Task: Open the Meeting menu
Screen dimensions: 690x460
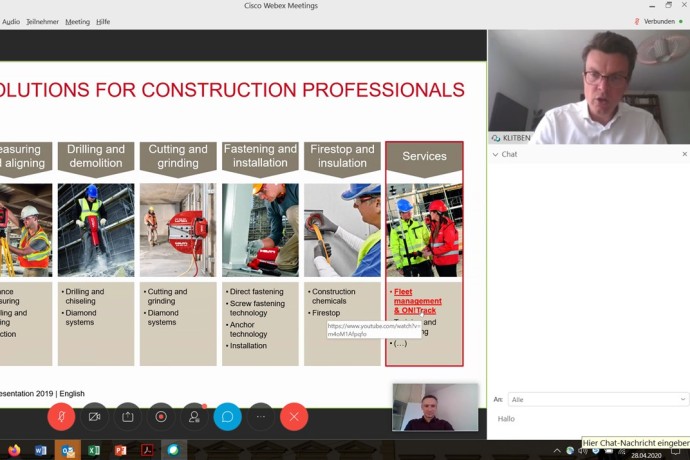Action: click(77, 21)
